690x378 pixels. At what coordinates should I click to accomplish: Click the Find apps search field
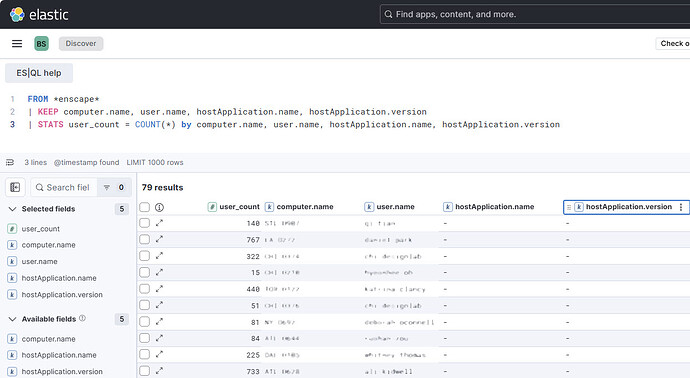(x=535, y=15)
